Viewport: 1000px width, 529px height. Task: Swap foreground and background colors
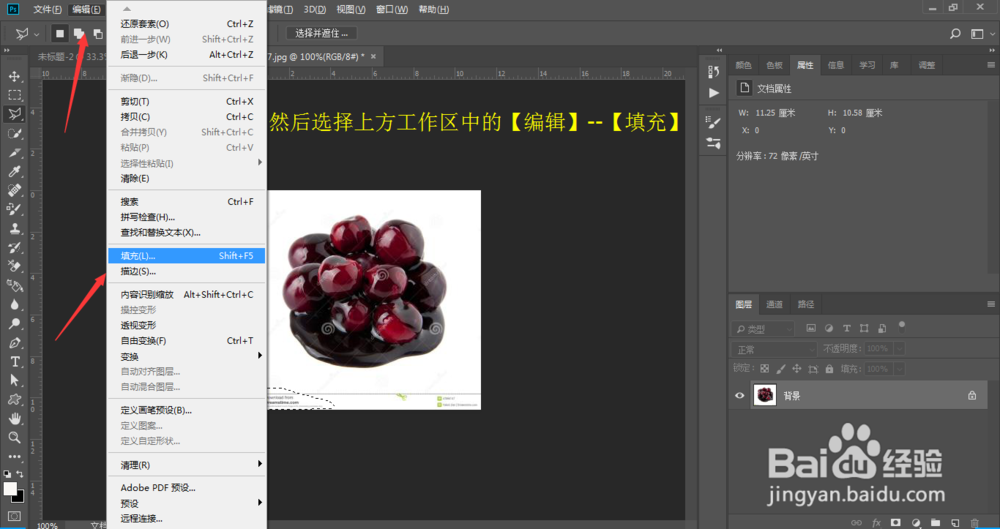[20, 474]
